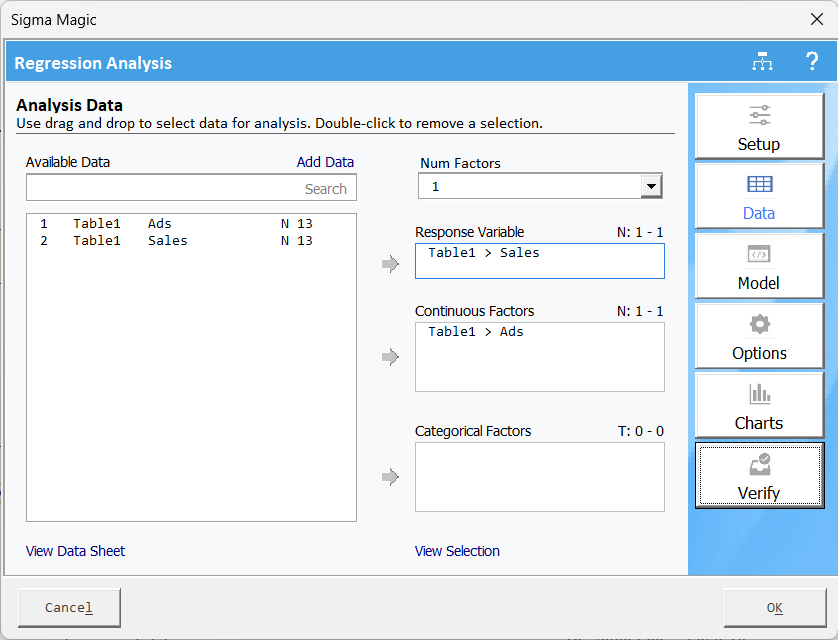The image size is (838, 640).
Task: Click arrow to assign Categorical Factors
Action: click(391, 477)
